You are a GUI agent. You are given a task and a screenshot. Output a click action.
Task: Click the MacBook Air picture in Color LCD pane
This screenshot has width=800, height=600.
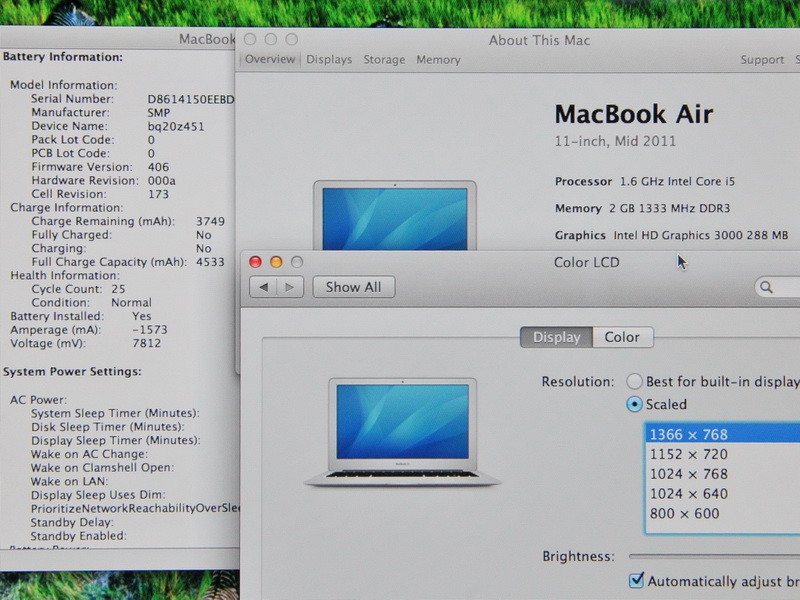(x=403, y=432)
